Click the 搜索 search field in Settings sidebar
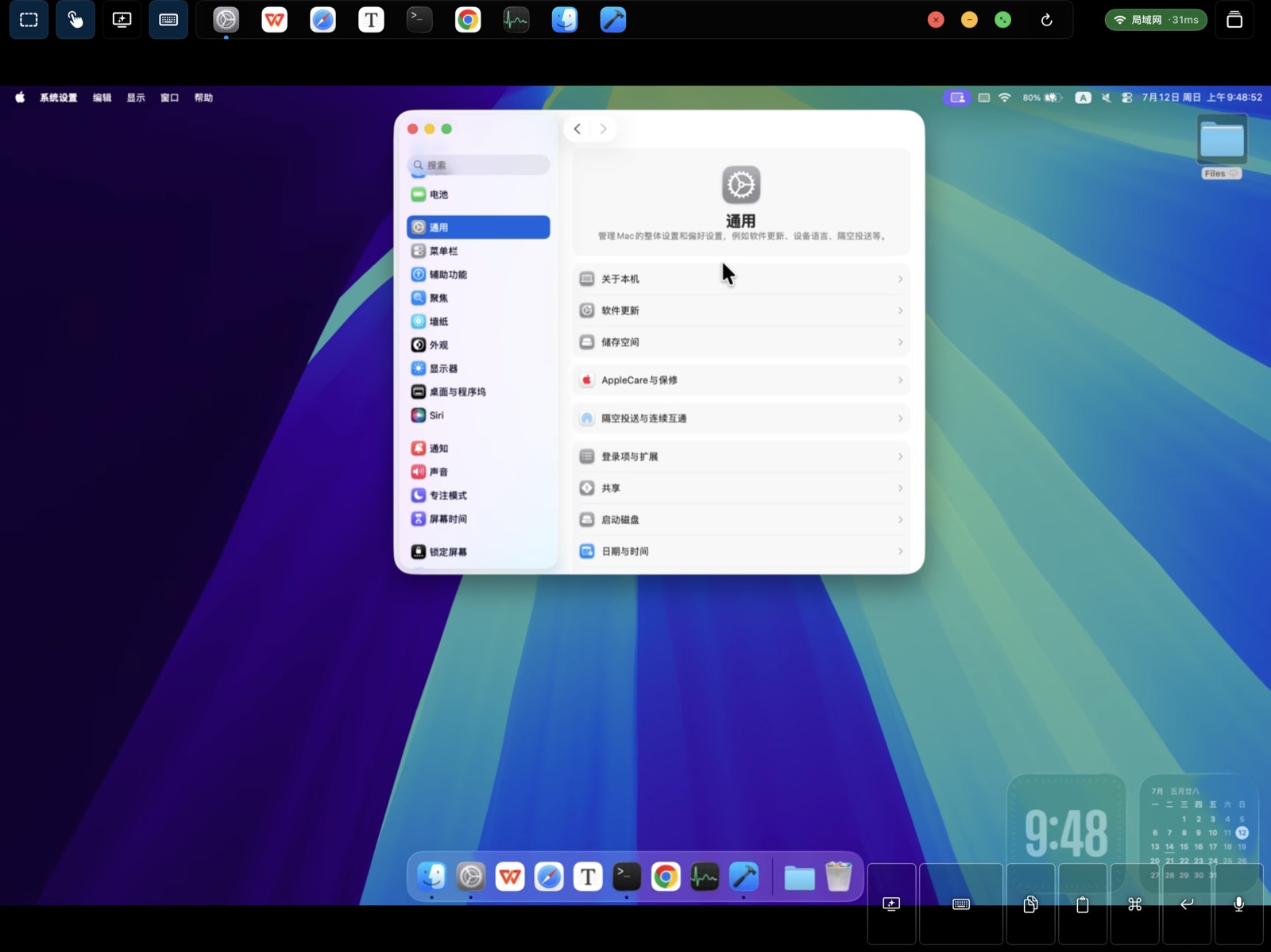This screenshot has height=952, width=1271. pos(478,165)
